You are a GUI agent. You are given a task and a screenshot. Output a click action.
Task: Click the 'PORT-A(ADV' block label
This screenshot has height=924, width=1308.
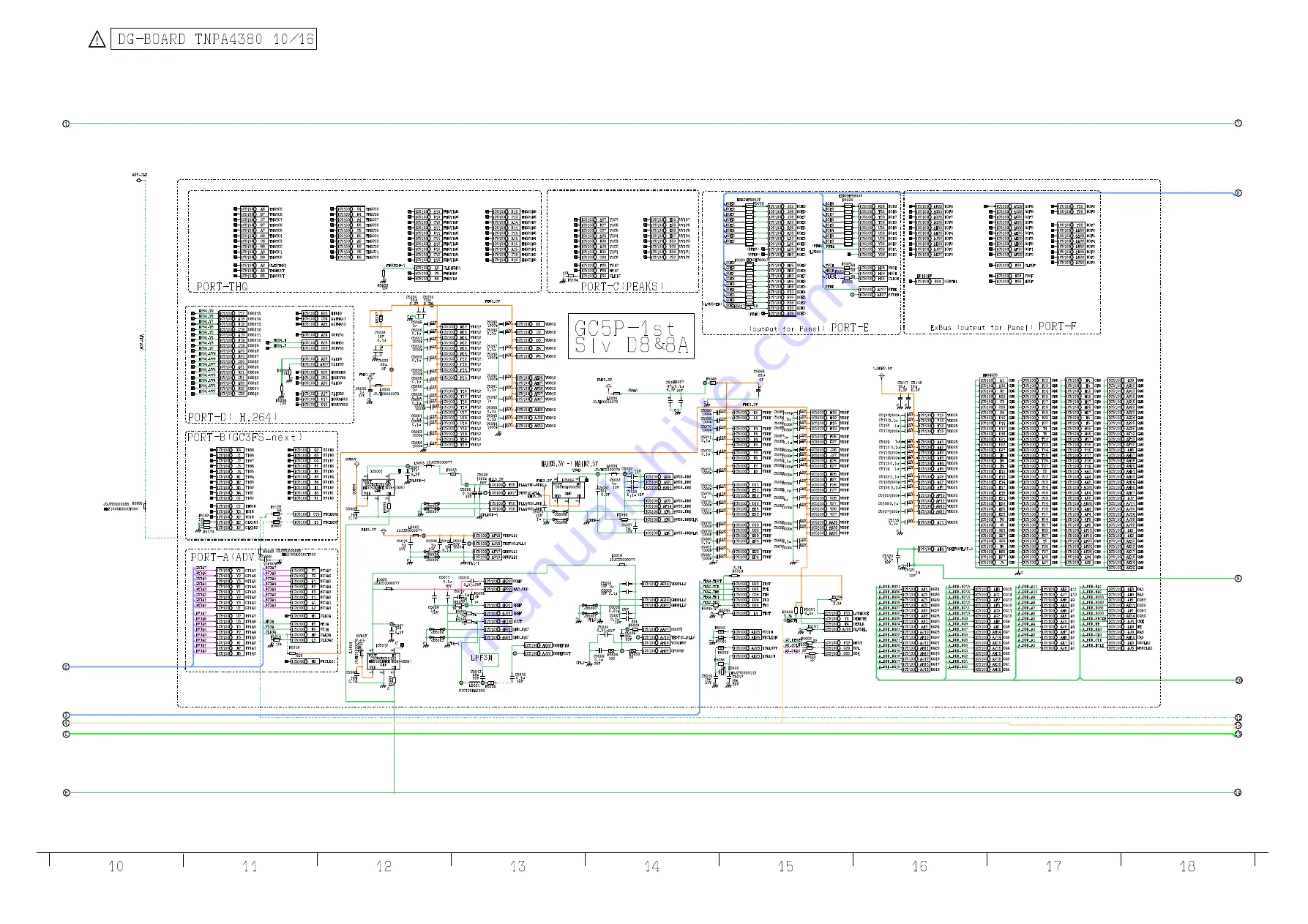pos(223,557)
